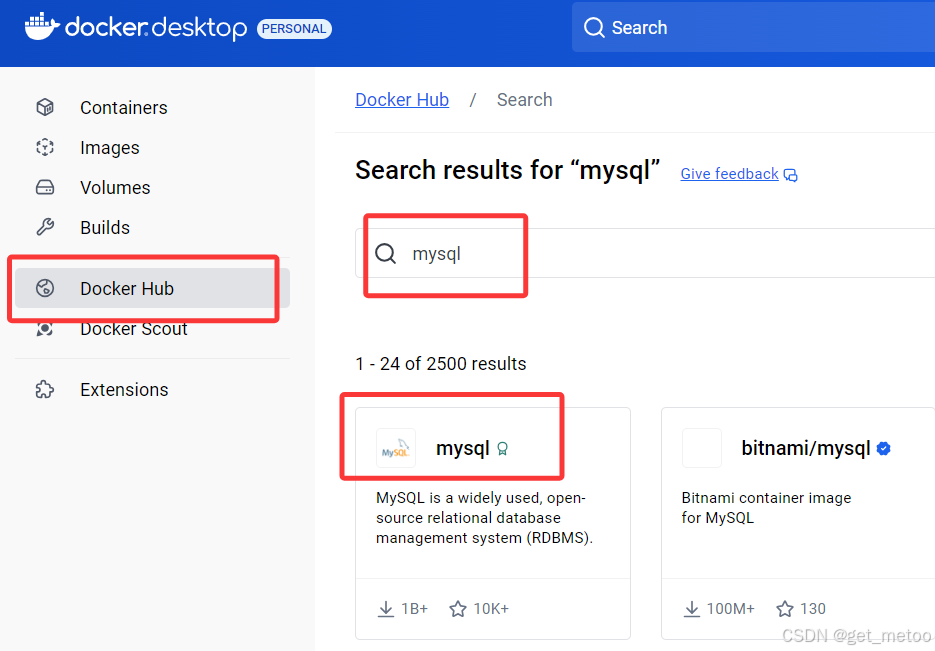935x651 pixels.
Task: Open the Volumes section
Action: click(x=152, y=187)
